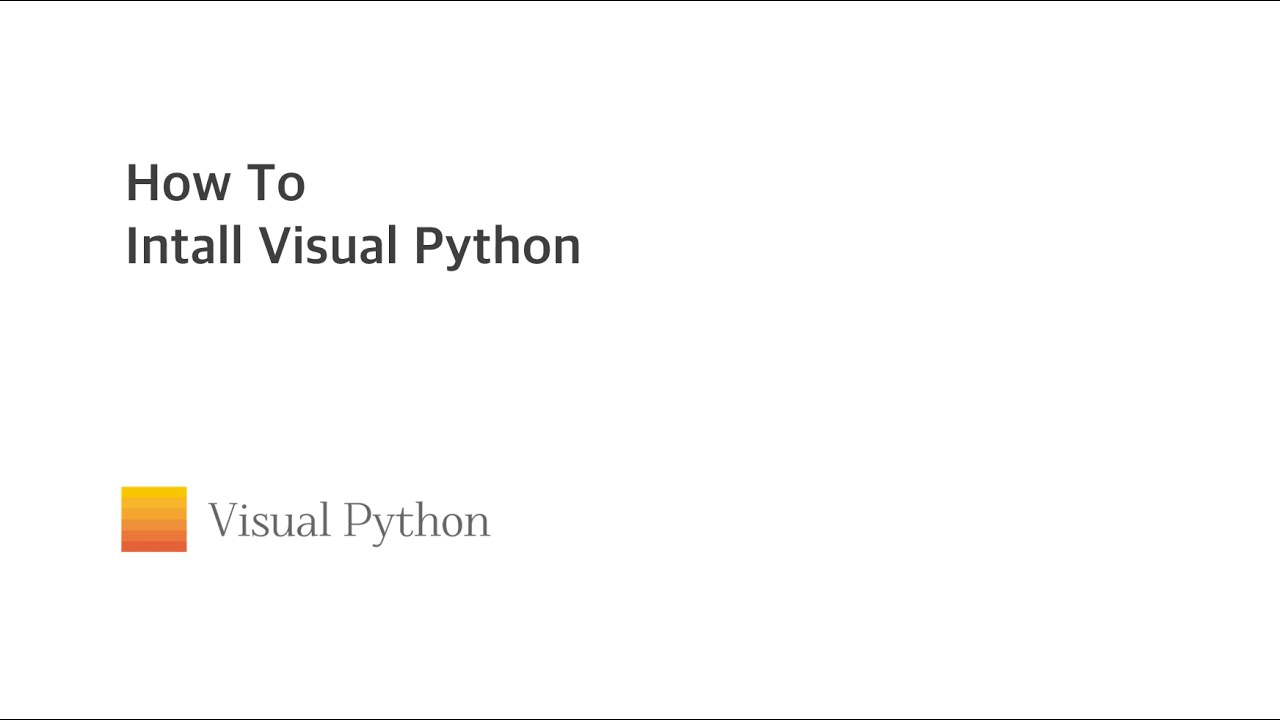The height and width of the screenshot is (720, 1280).
Task: Click the word "To" in the title
Action: pyautogui.click(x=274, y=183)
